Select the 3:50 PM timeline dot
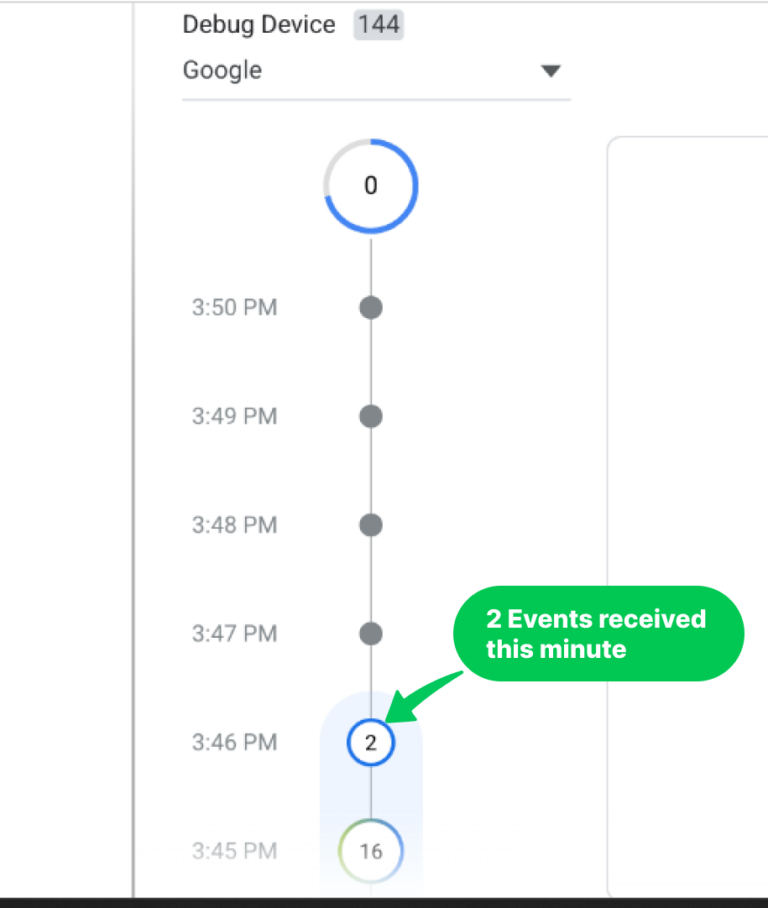The height and width of the screenshot is (908, 768). pyautogui.click(x=371, y=307)
